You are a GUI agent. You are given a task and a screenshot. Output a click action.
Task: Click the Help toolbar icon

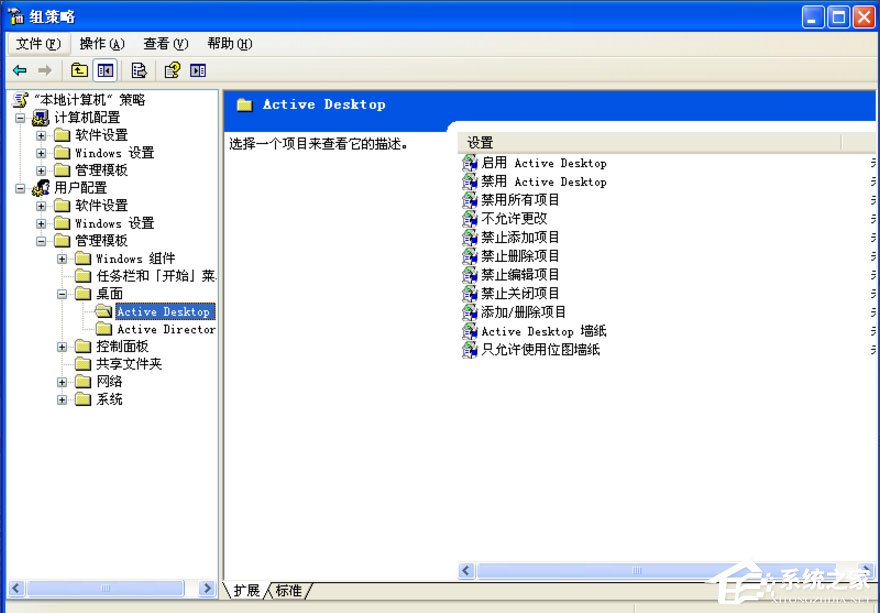click(170, 70)
